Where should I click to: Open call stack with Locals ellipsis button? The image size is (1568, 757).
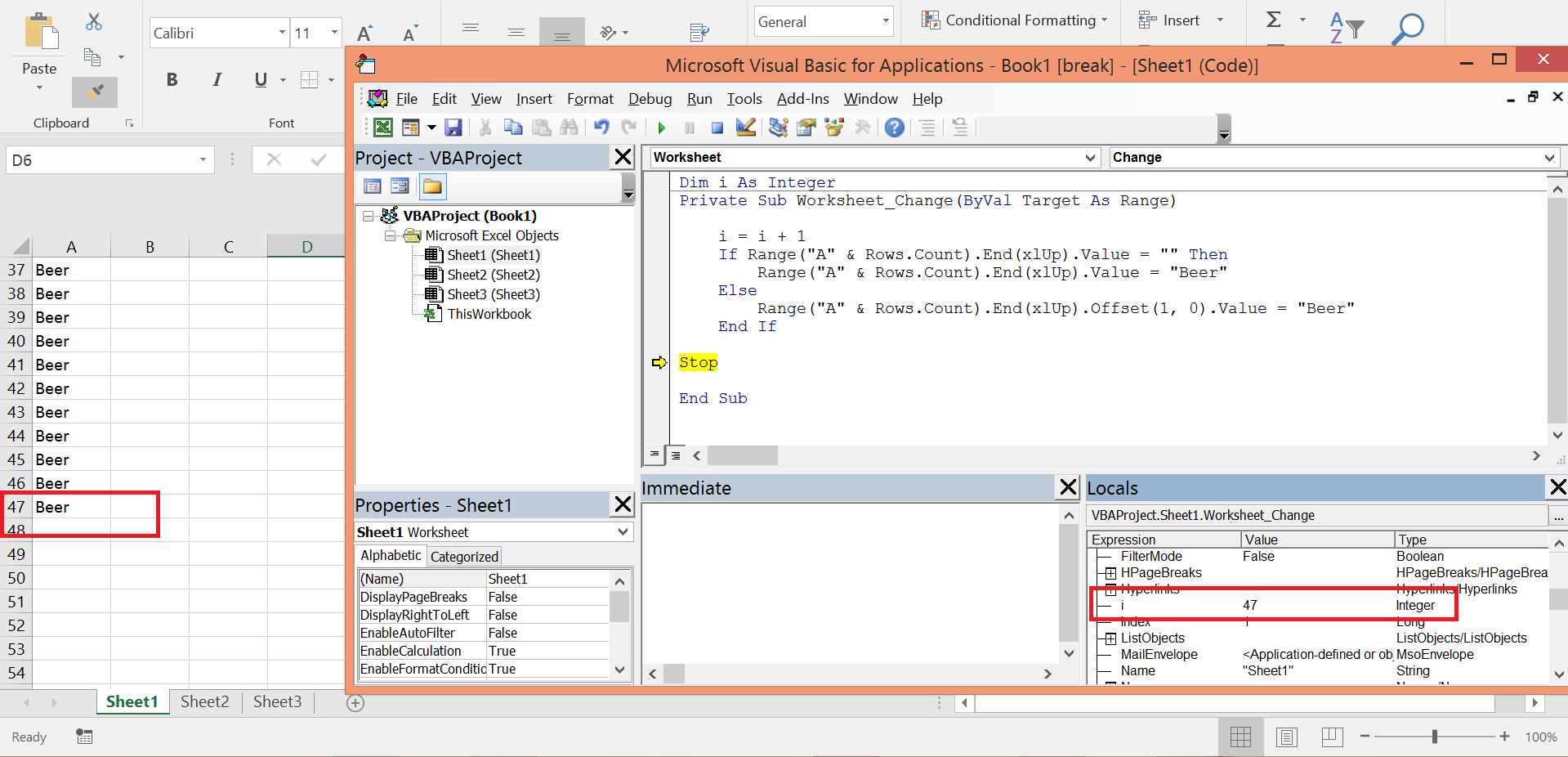[1558, 516]
